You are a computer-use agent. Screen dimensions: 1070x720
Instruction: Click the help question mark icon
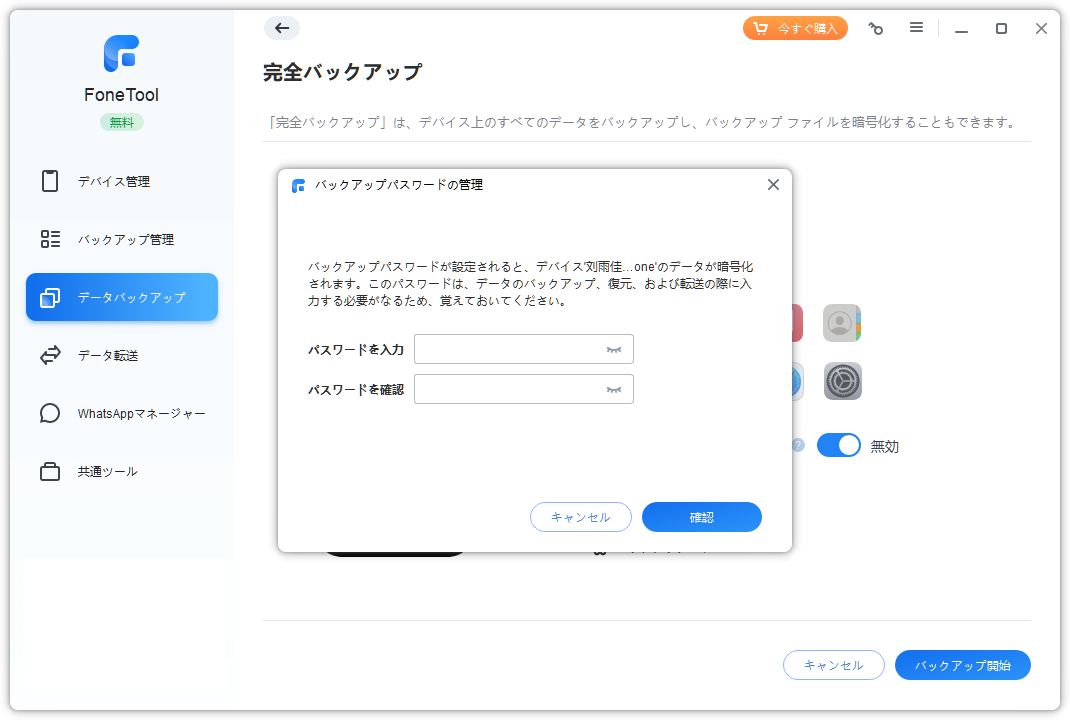[798, 445]
